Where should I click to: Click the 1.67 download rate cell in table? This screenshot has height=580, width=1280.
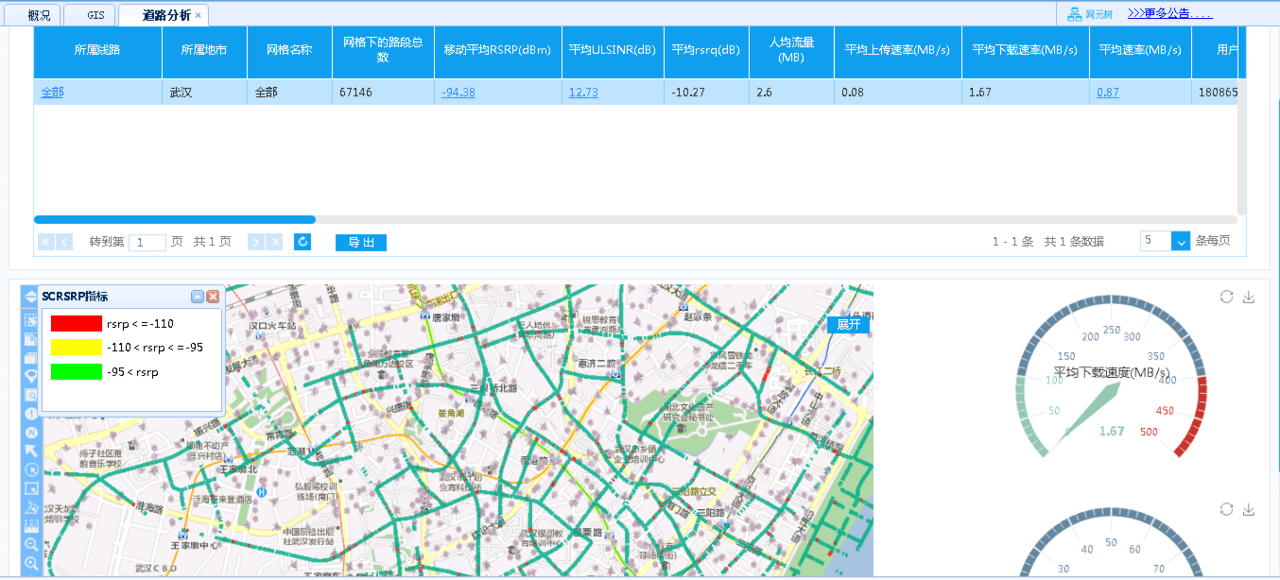click(1025, 92)
